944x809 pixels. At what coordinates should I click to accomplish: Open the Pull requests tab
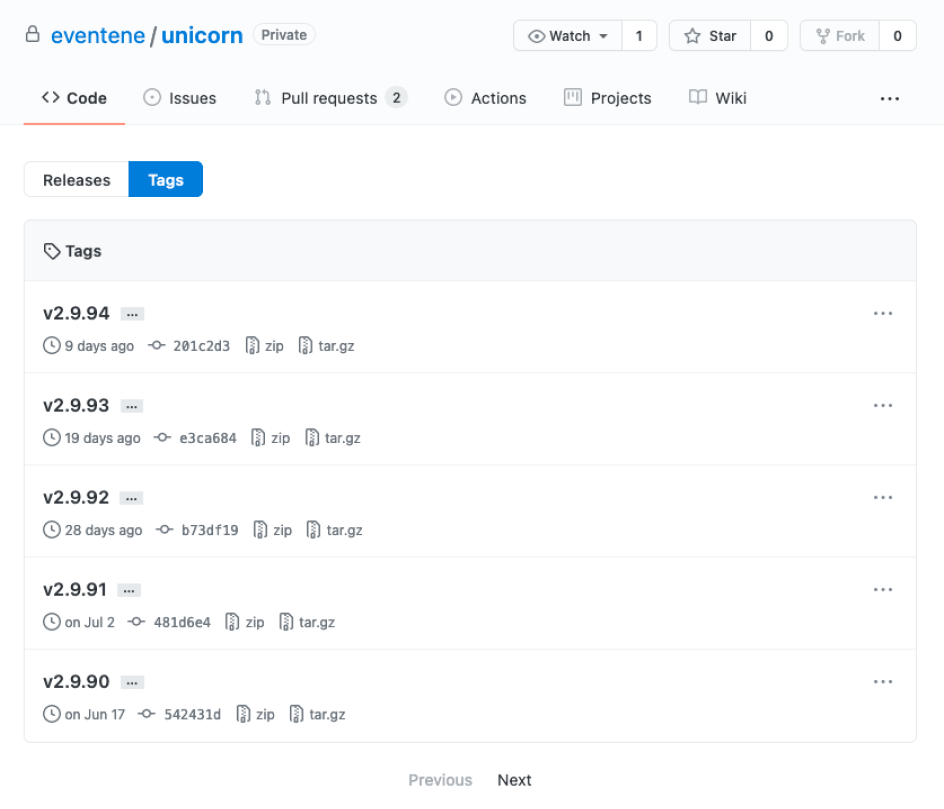point(331,98)
